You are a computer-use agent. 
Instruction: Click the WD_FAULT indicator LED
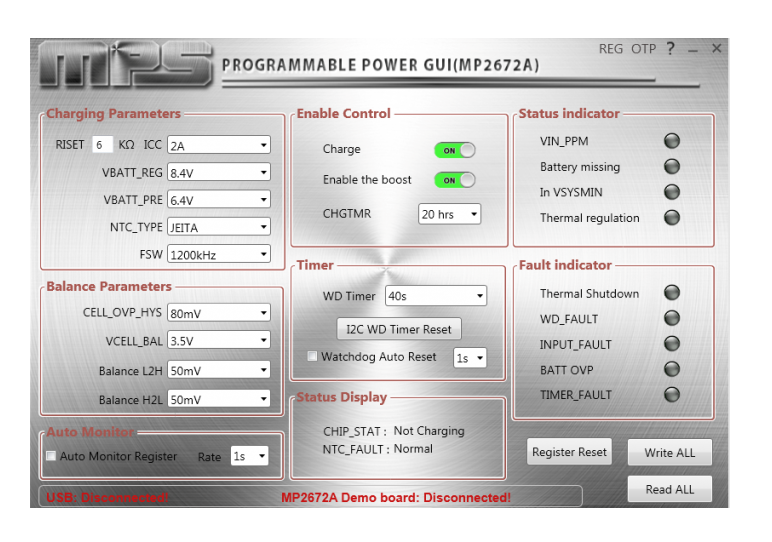pyautogui.click(x=672, y=319)
